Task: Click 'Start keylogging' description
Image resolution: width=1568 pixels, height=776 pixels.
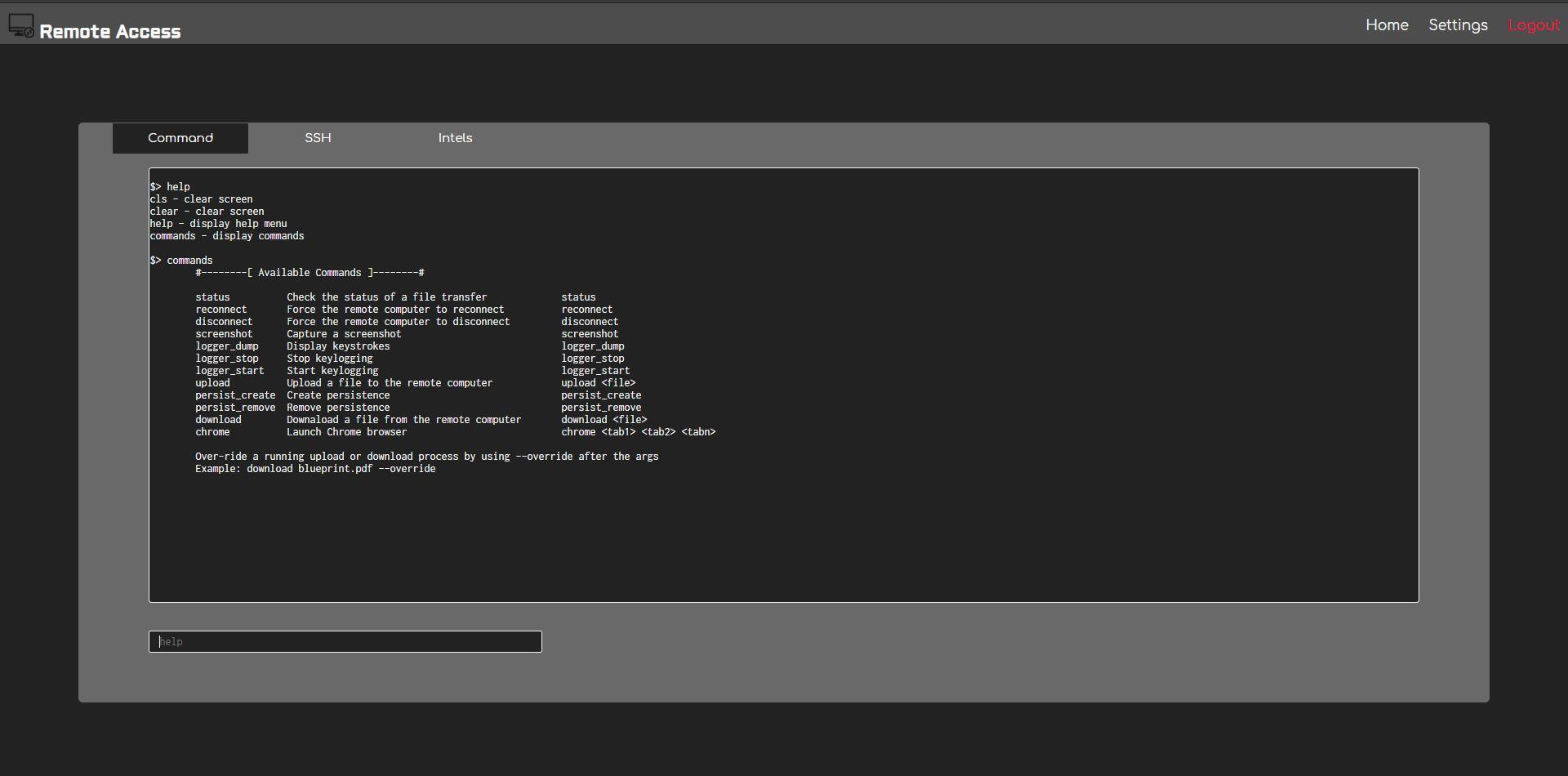Action: pos(332,371)
